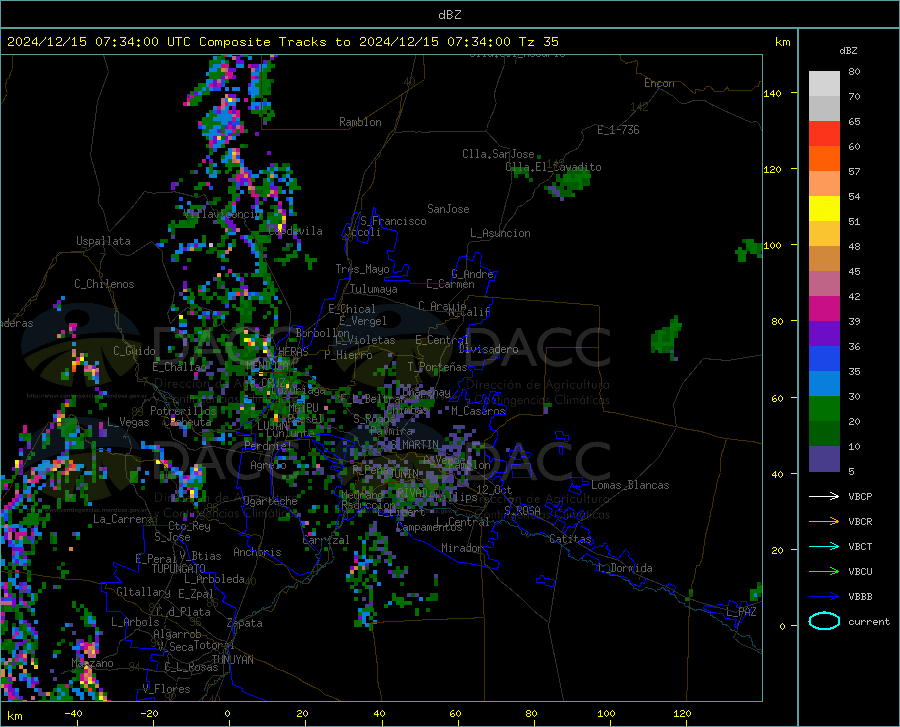Click the green 20 dBZ color swatch
900x727 pixels.
click(x=824, y=409)
